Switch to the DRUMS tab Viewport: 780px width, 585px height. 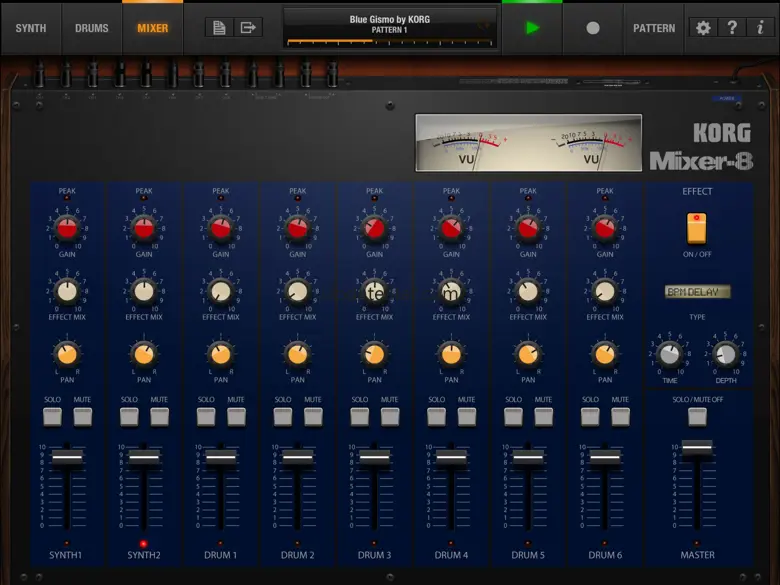92,28
